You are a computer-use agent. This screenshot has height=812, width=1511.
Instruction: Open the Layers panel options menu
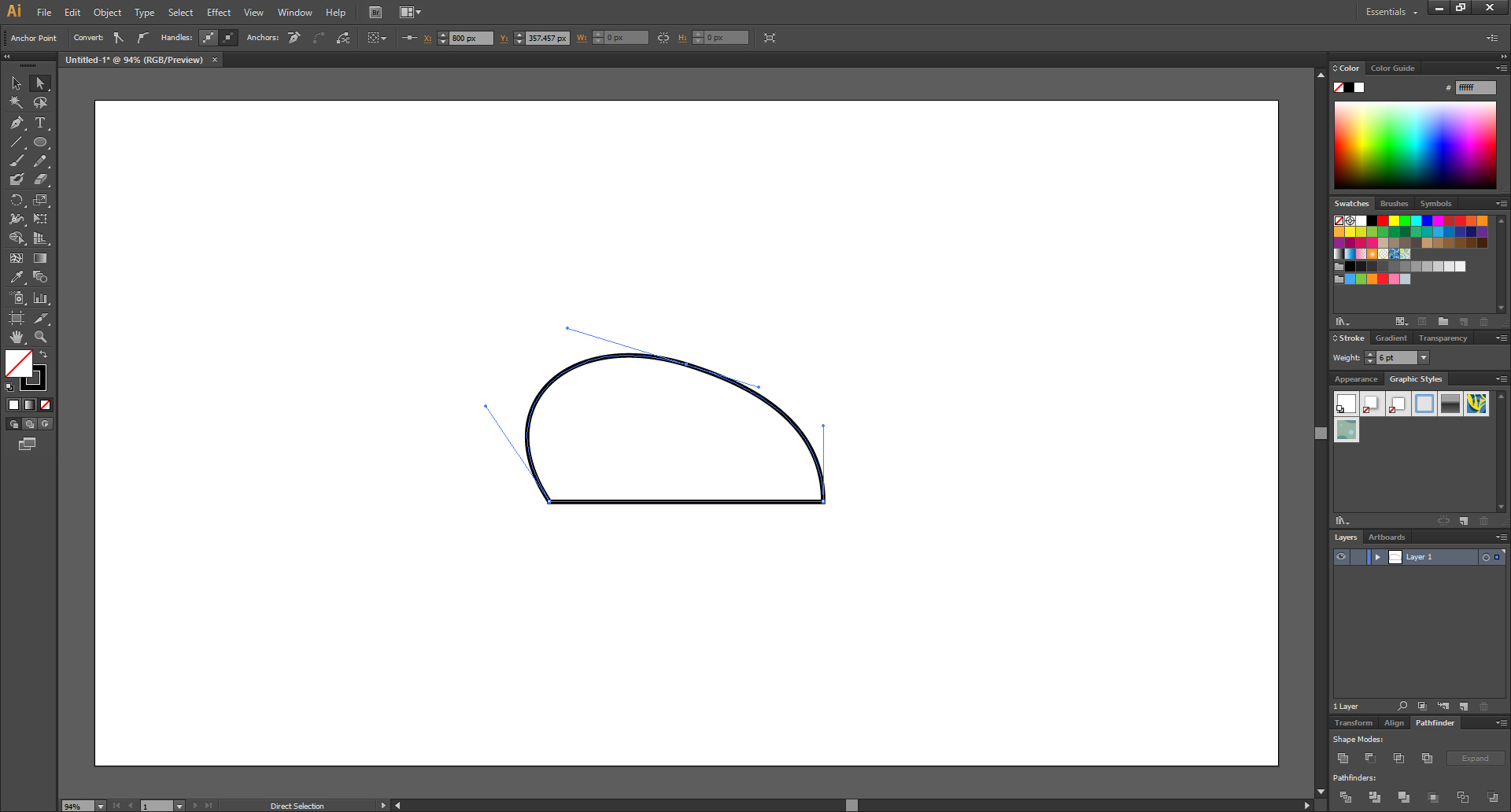click(1501, 537)
